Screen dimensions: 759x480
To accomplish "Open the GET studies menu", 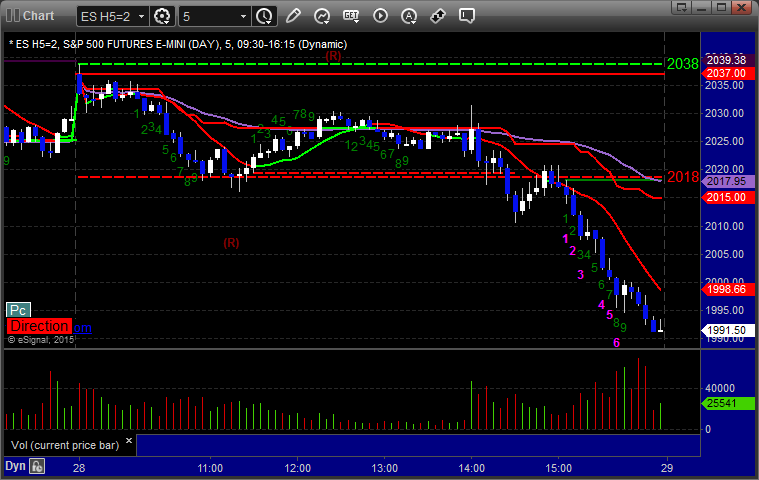I will point(351,16).
